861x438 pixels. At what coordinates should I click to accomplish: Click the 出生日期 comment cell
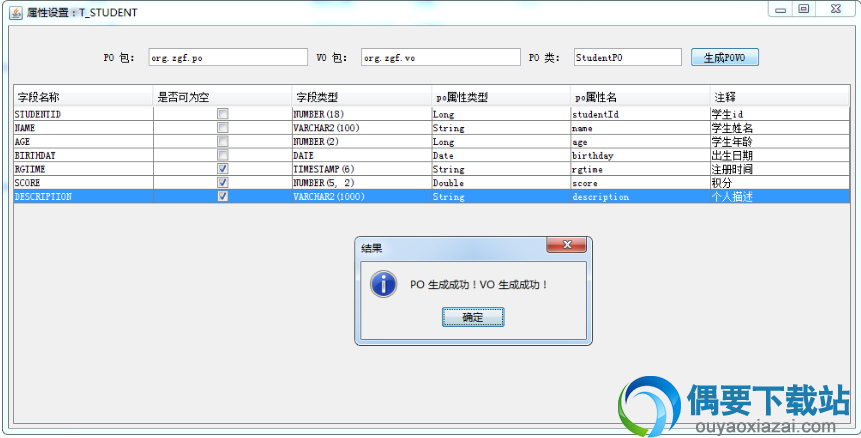(x=780, y=155)
